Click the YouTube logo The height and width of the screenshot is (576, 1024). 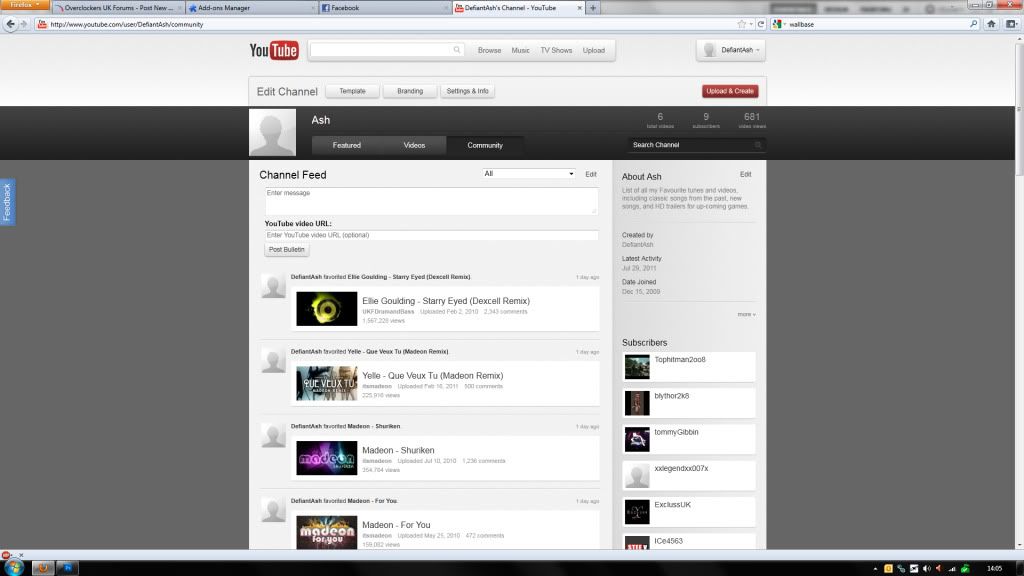click(274, 50)
